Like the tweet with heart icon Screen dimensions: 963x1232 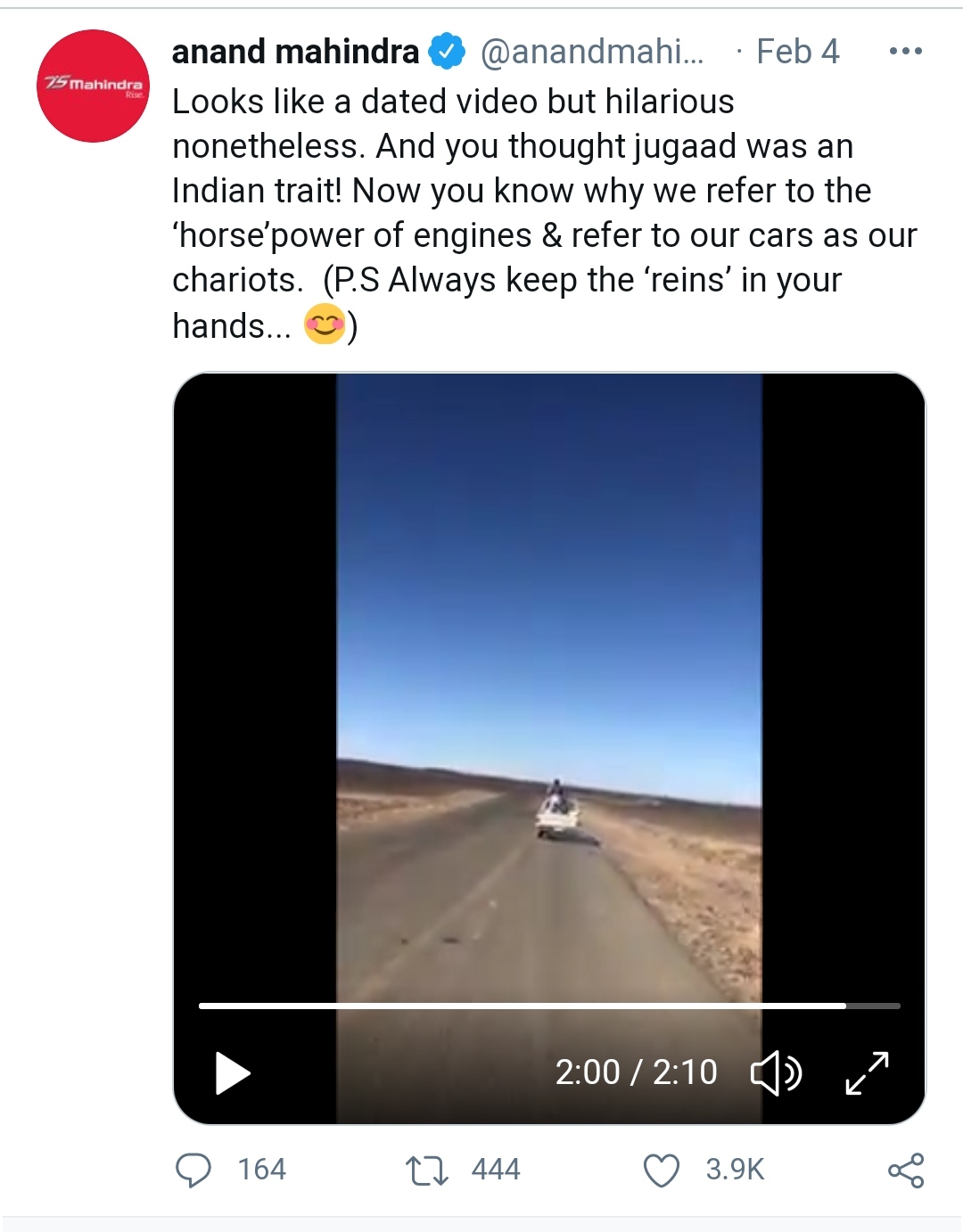(x=662, y=1170)
